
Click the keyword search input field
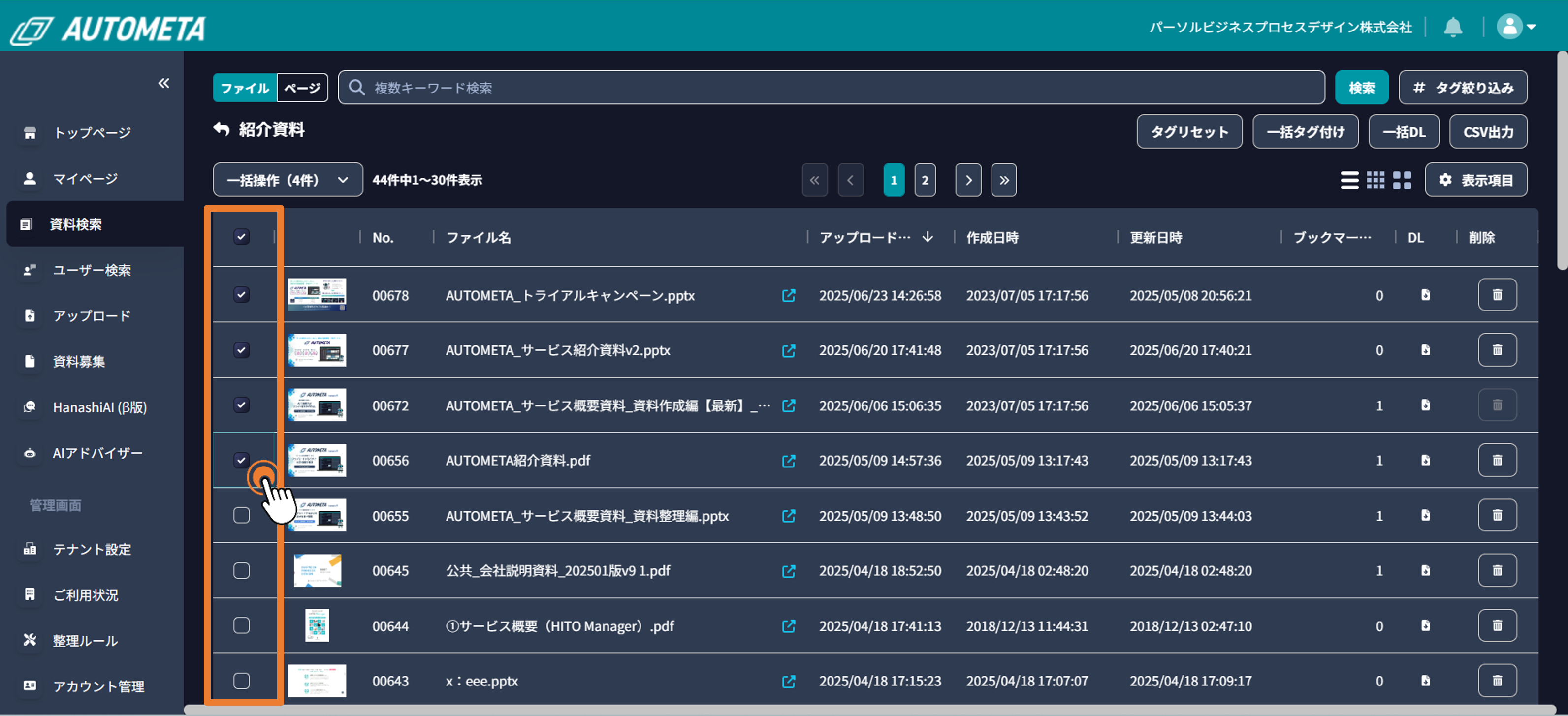point(831,88)
